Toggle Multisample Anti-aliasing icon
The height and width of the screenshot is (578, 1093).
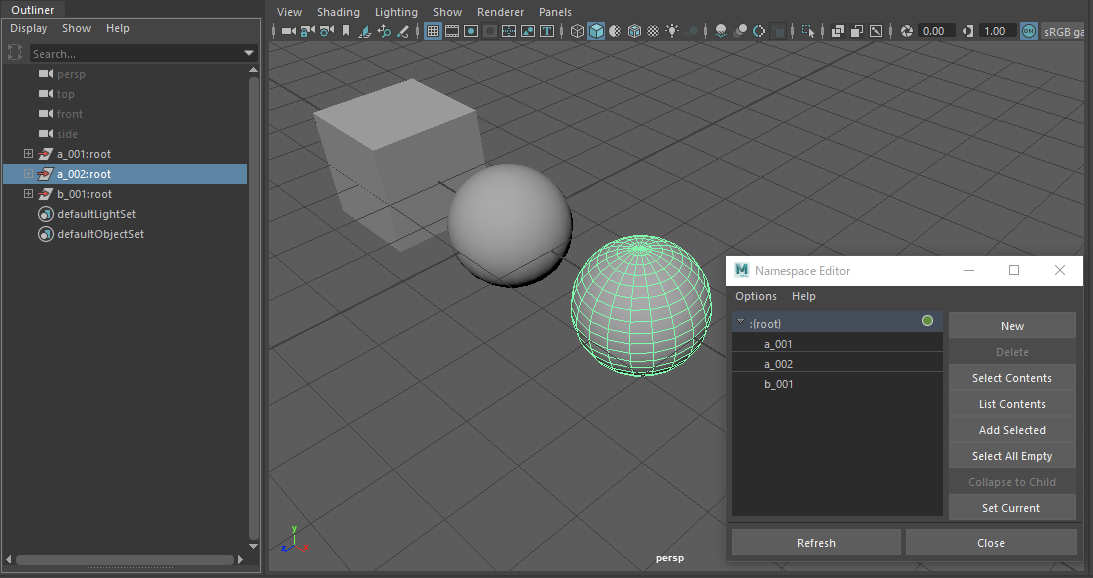(759, 31)
